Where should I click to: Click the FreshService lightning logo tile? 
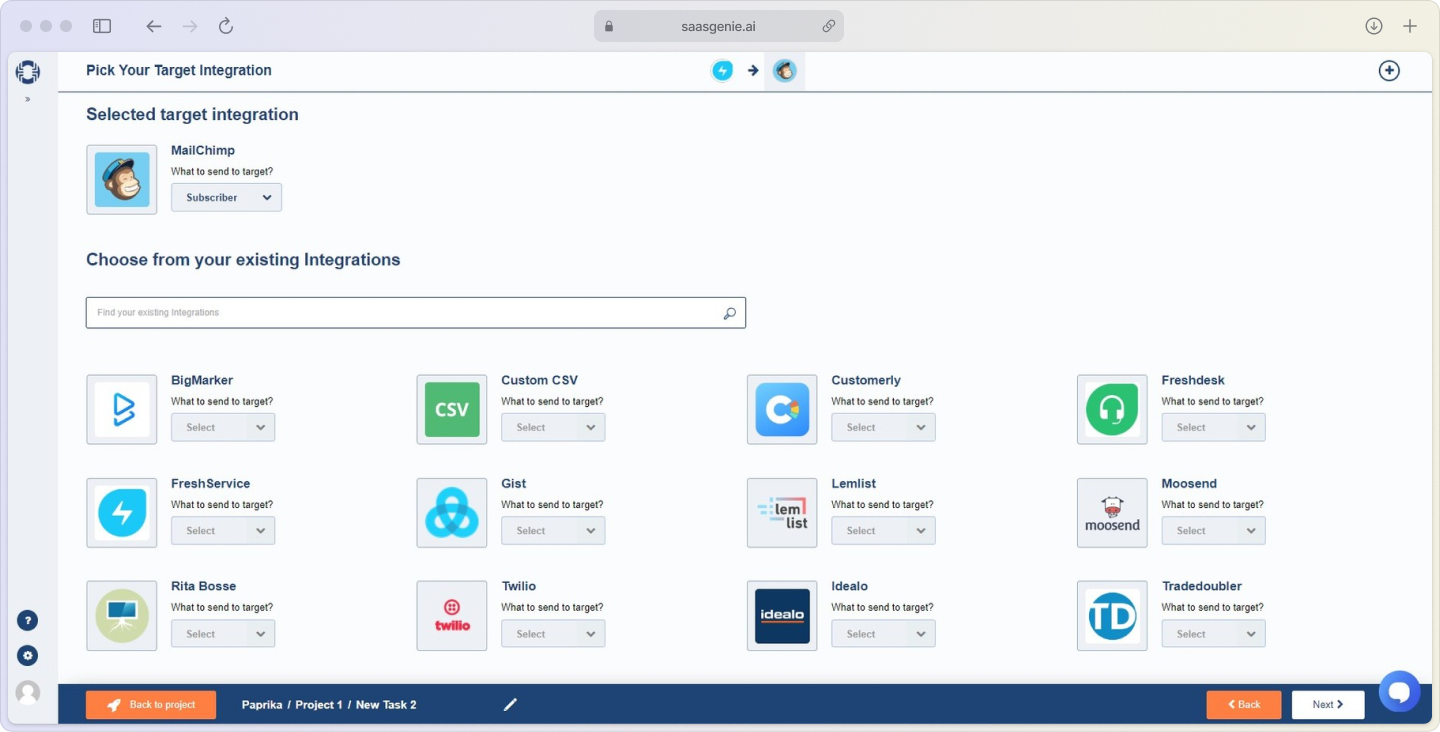point(122,513)
